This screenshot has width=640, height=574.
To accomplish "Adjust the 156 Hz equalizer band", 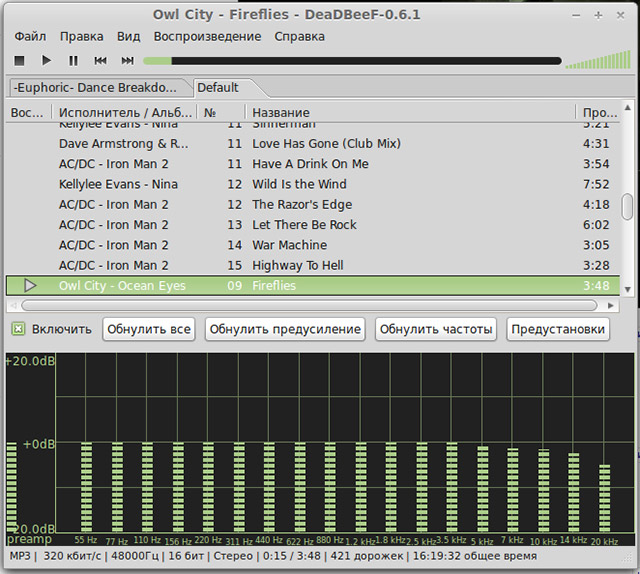I will pyautogui.click(x=178, y=487).
